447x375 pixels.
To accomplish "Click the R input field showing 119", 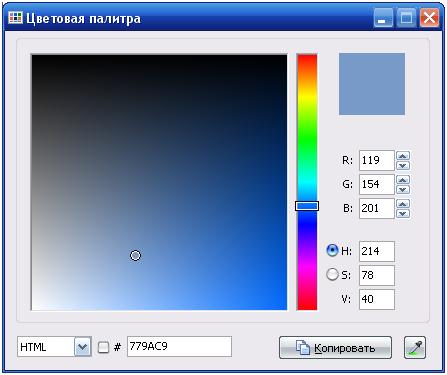I will tap(377, 161).
